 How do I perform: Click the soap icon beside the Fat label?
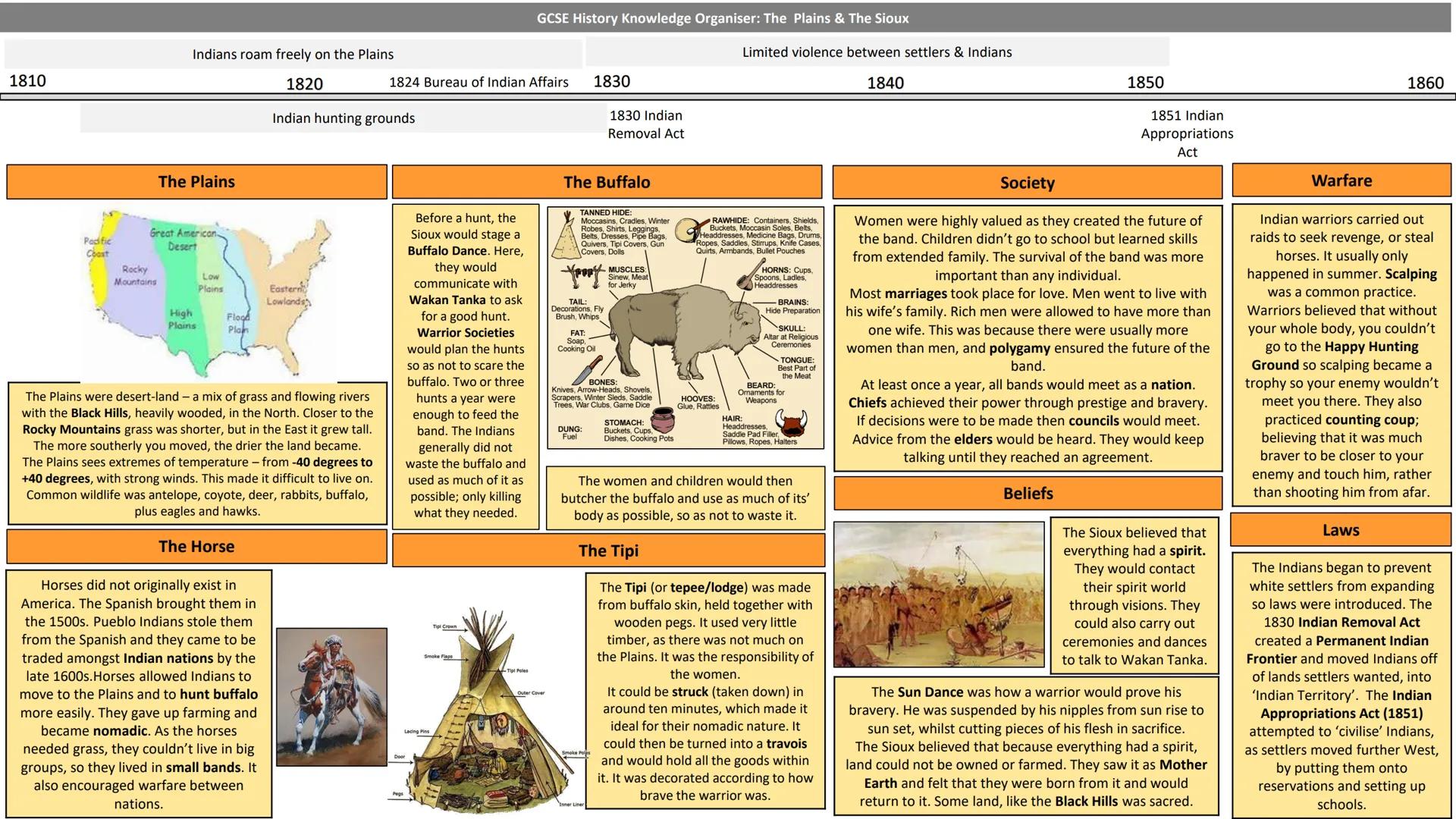tap(577, 339)
